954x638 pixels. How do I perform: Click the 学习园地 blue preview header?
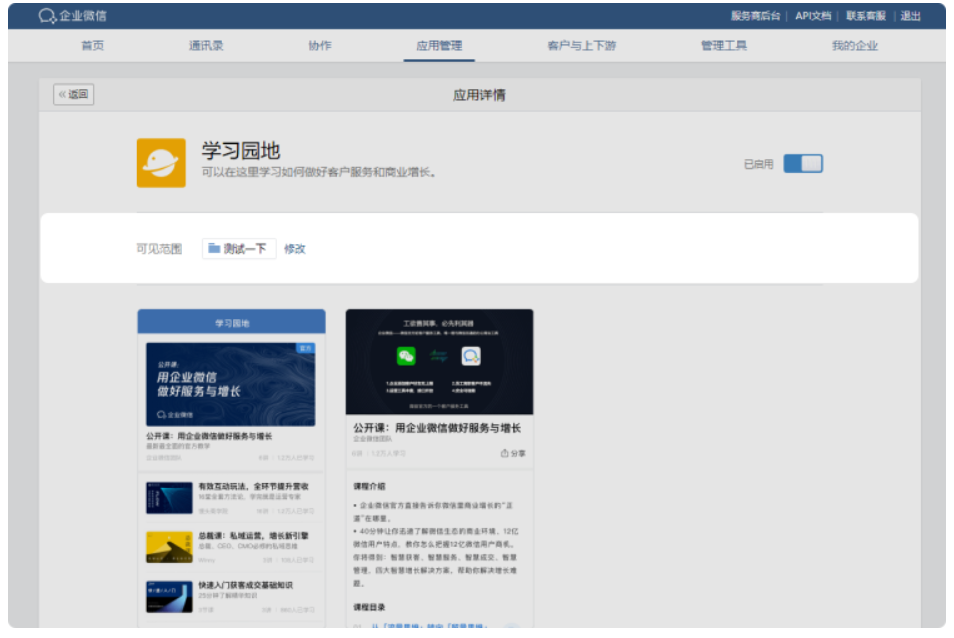231,322
